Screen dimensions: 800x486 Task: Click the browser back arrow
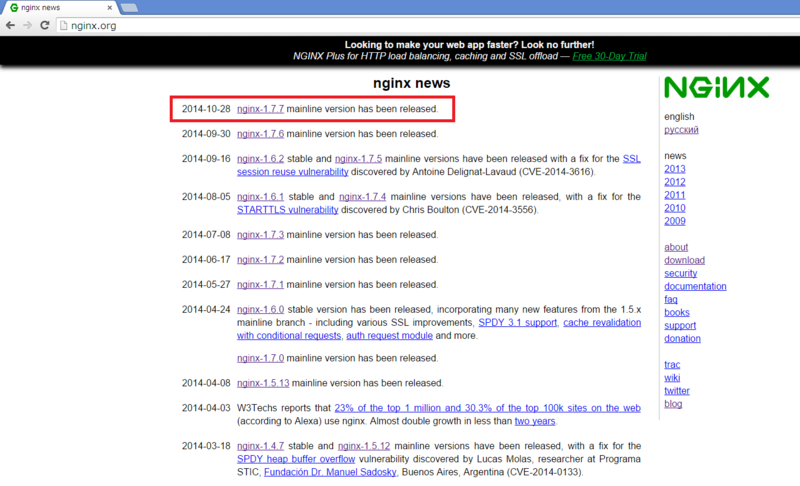(x=10, y=25)
